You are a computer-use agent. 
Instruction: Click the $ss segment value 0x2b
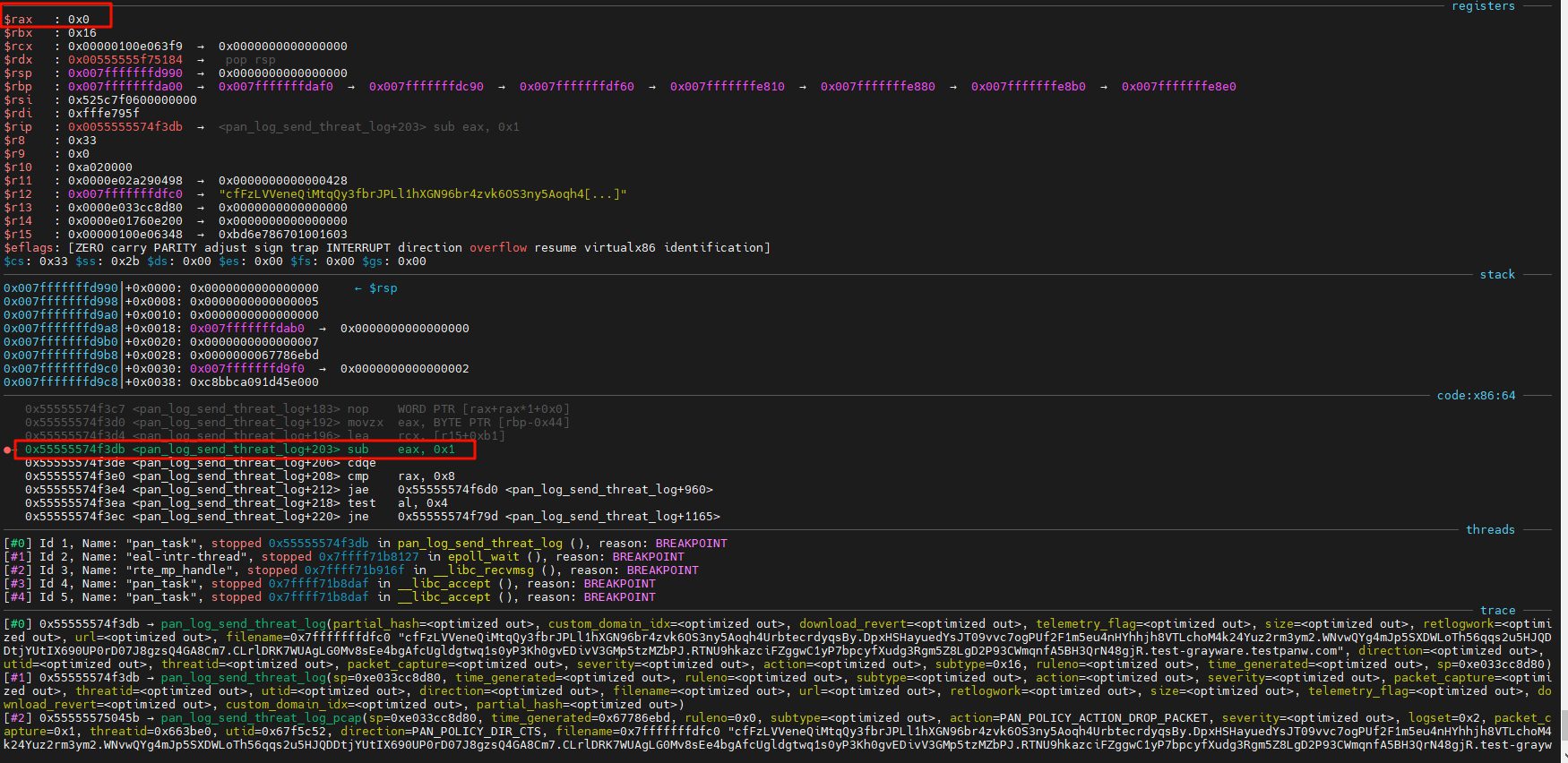point(125,261)
